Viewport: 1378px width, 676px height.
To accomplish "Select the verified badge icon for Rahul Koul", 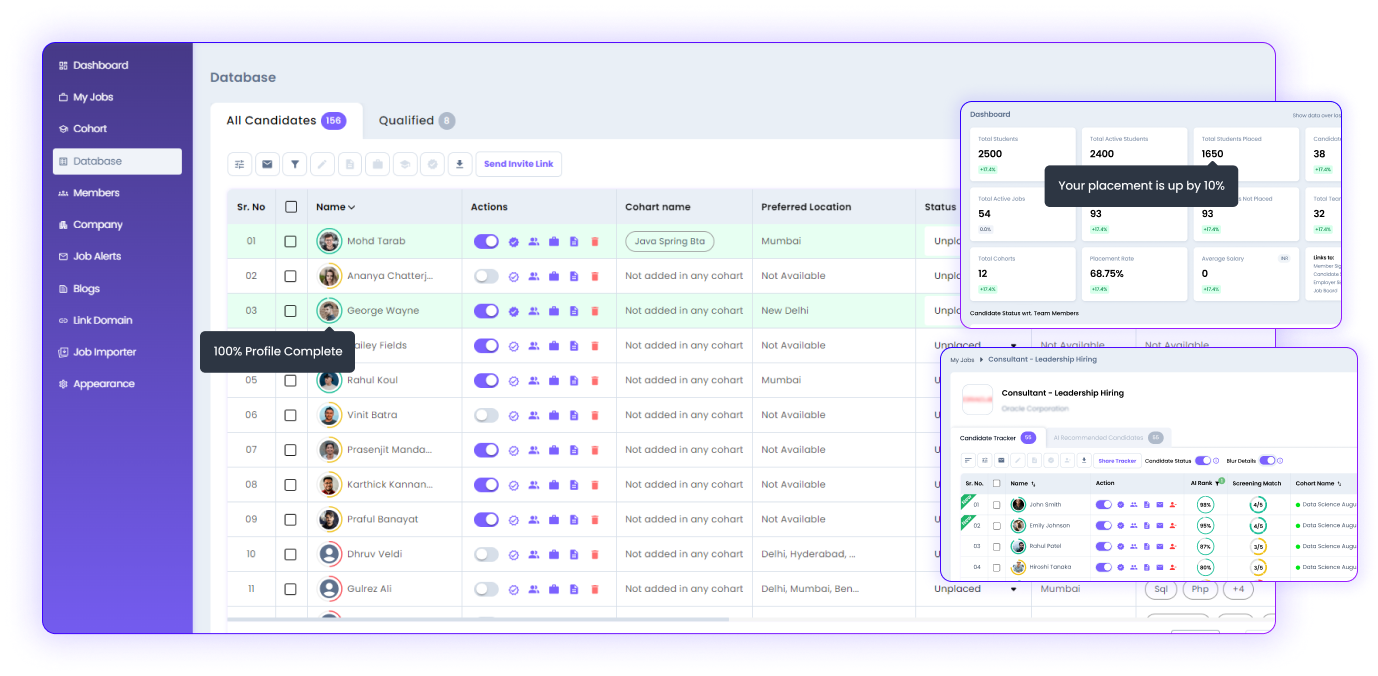I will click(511, 380).
